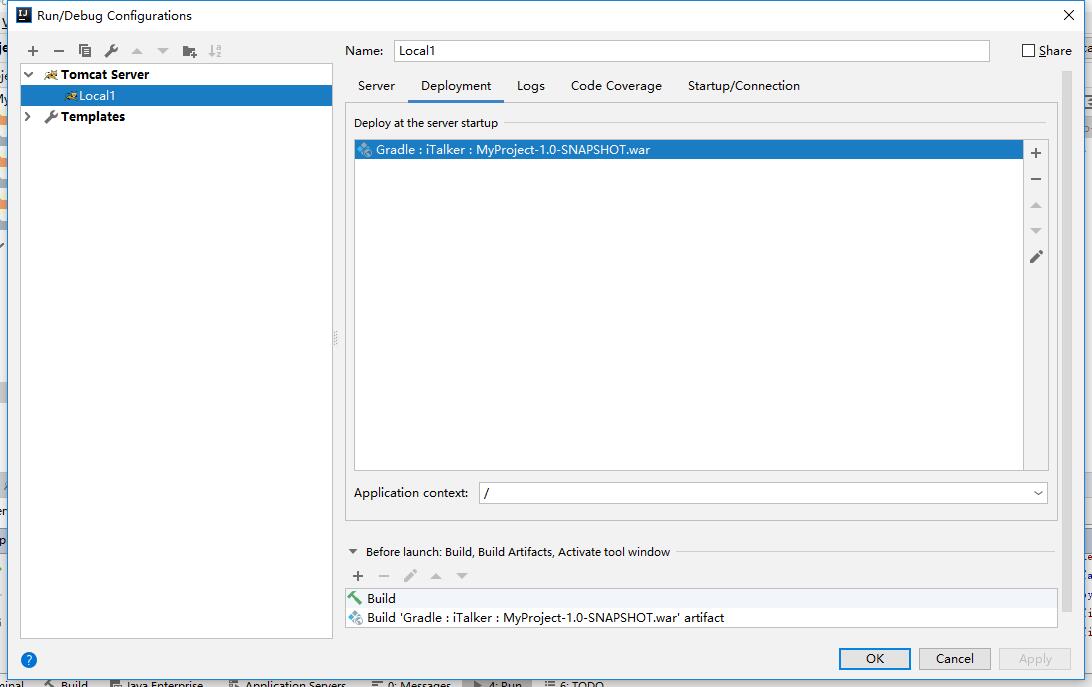This screenshot has width=1092, height=687.
Task: Remove the selected run configuration
Action: tap(58, 51)
